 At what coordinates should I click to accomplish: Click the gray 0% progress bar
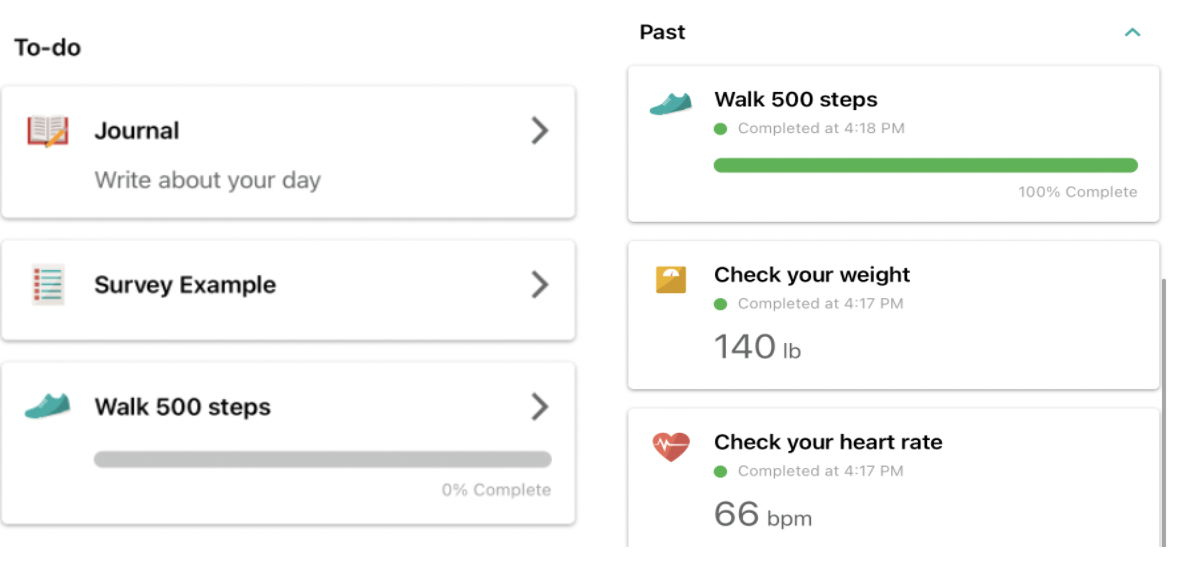322,459
